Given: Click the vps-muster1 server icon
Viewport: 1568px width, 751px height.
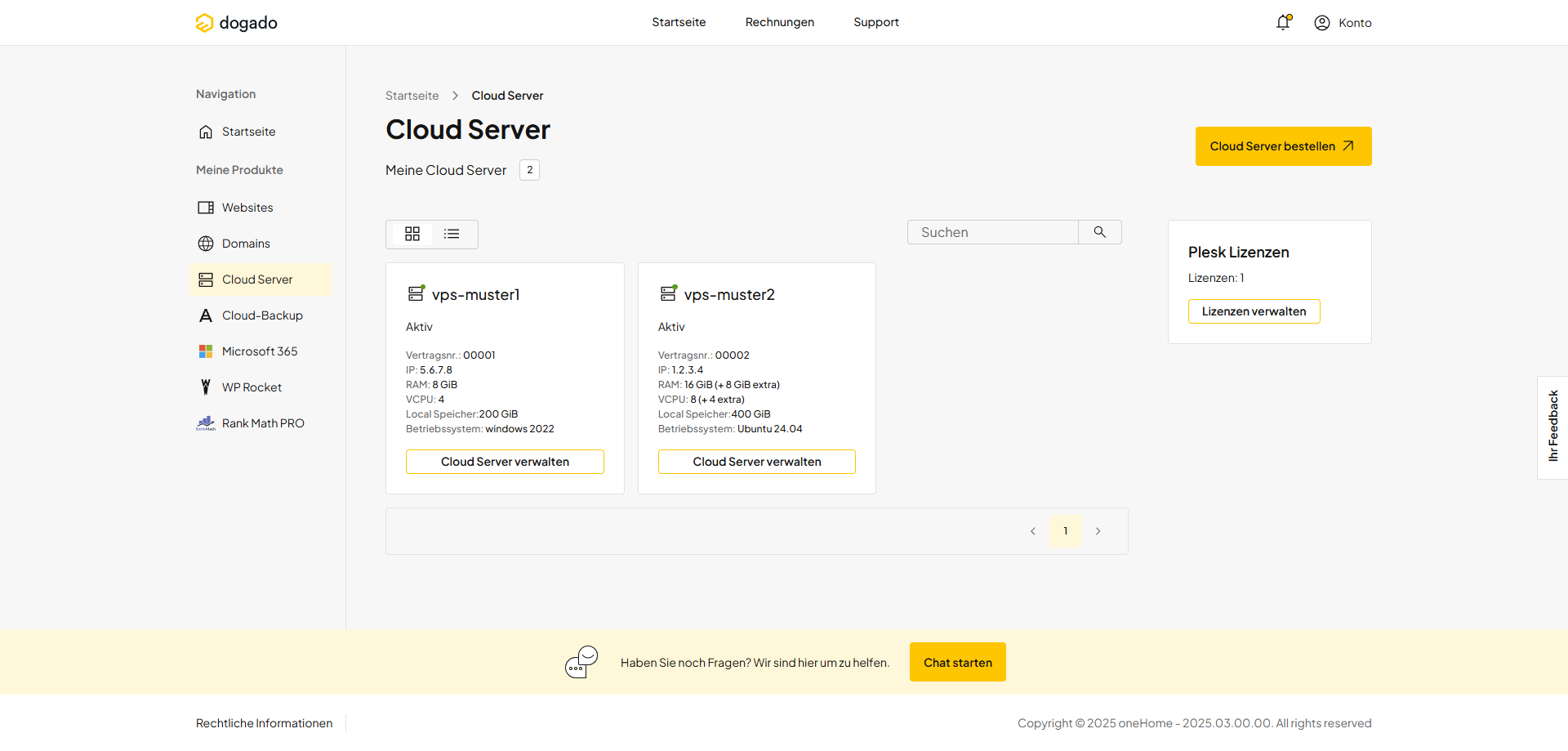Looking at the screenshot, I should tap(416, 293).
